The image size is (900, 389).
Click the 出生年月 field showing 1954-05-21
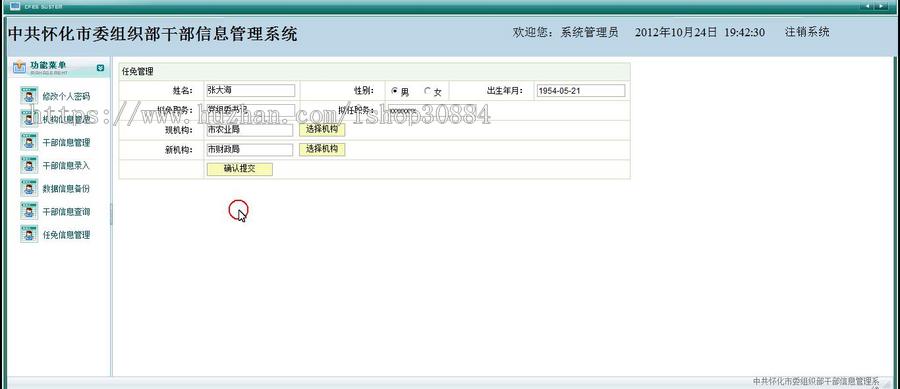point(580,91)
